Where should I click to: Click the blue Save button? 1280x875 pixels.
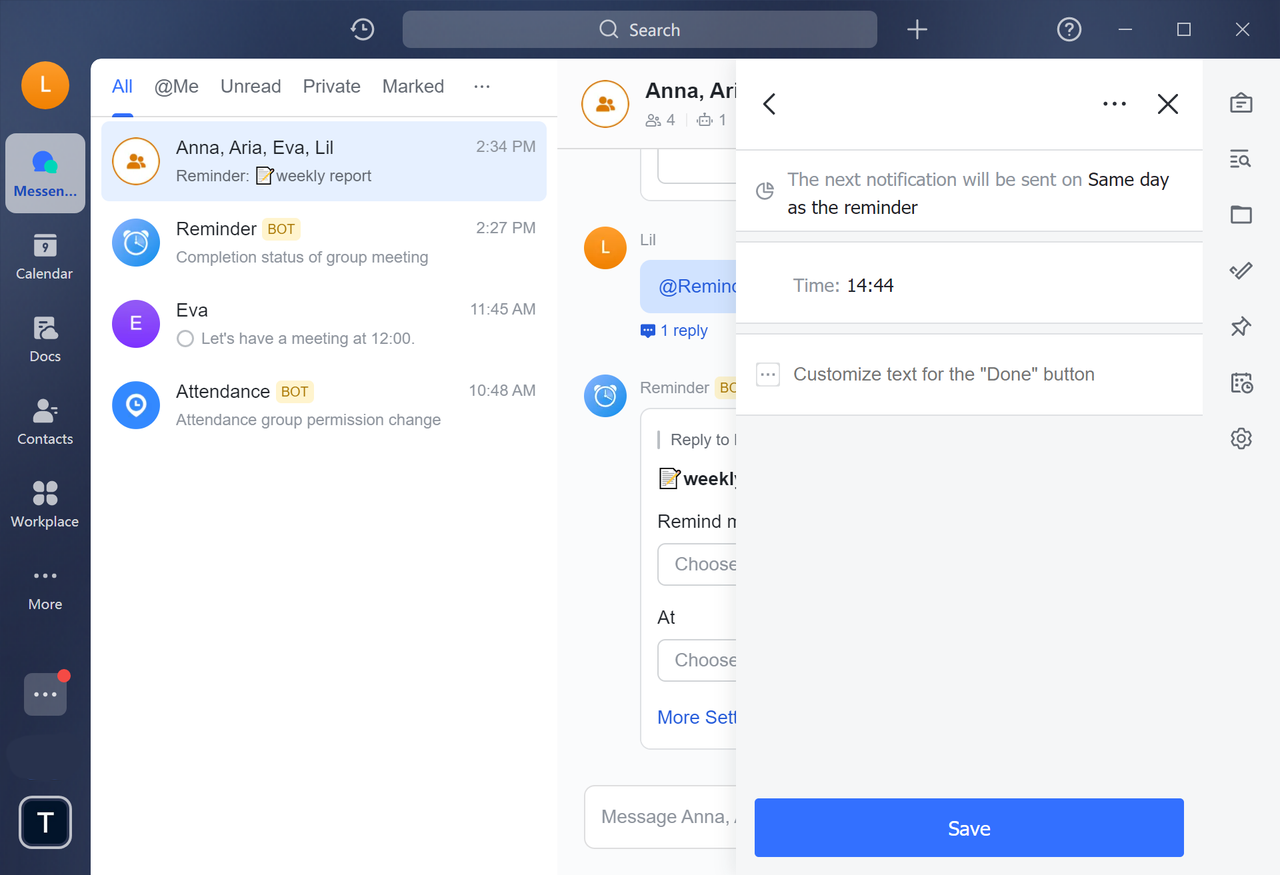pyautogui.click(x=968, y=828)
